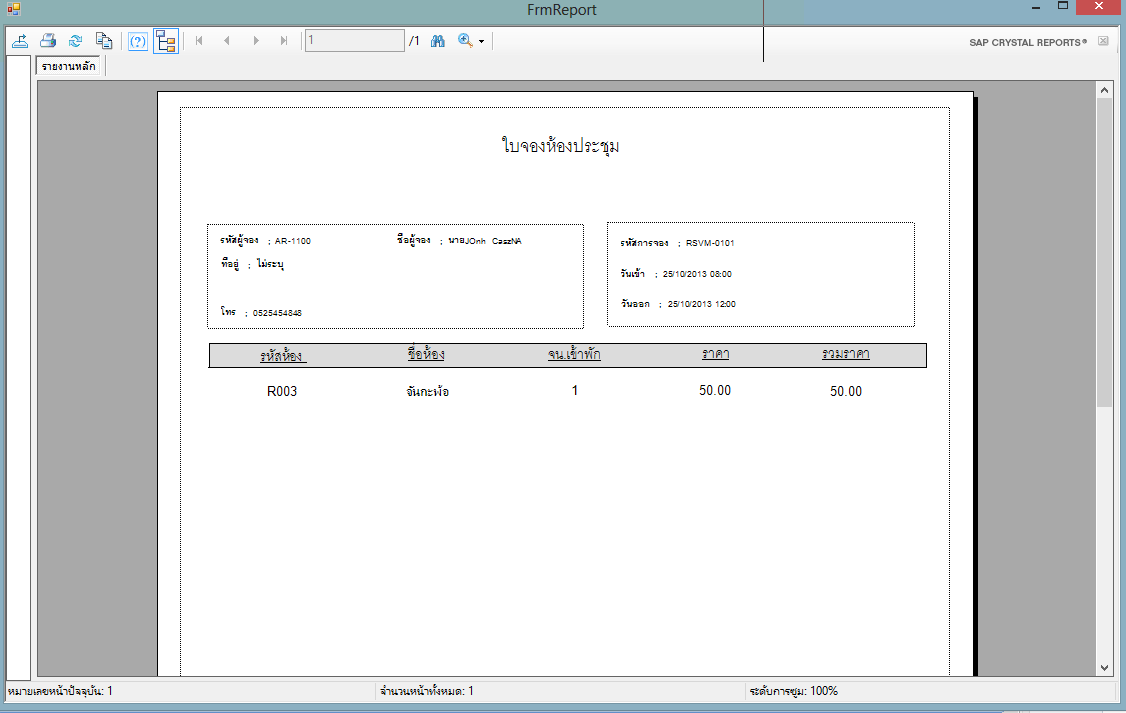Expand the zoom level dropdown arrow
Viewport: 1126px width, 713px height.
[x=481, y=42]
